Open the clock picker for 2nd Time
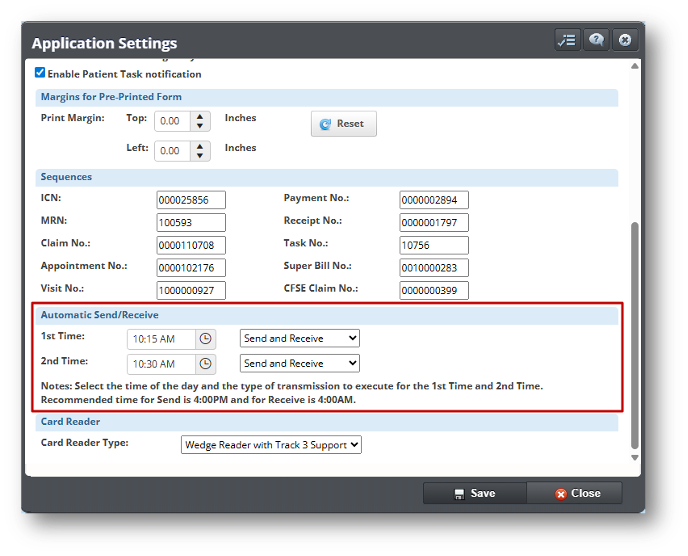 coord(205,364)
